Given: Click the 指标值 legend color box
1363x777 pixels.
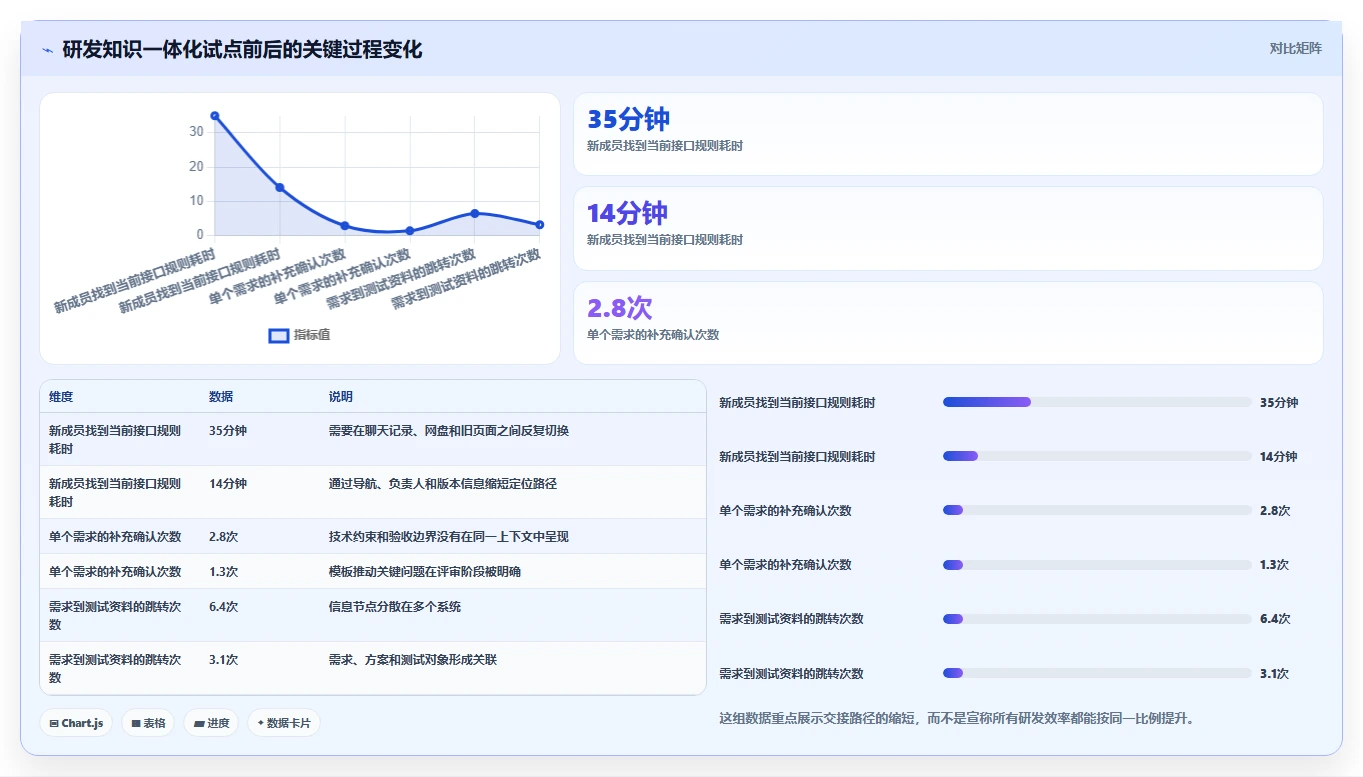Looking at the screenshot, I should pos(279,335).
